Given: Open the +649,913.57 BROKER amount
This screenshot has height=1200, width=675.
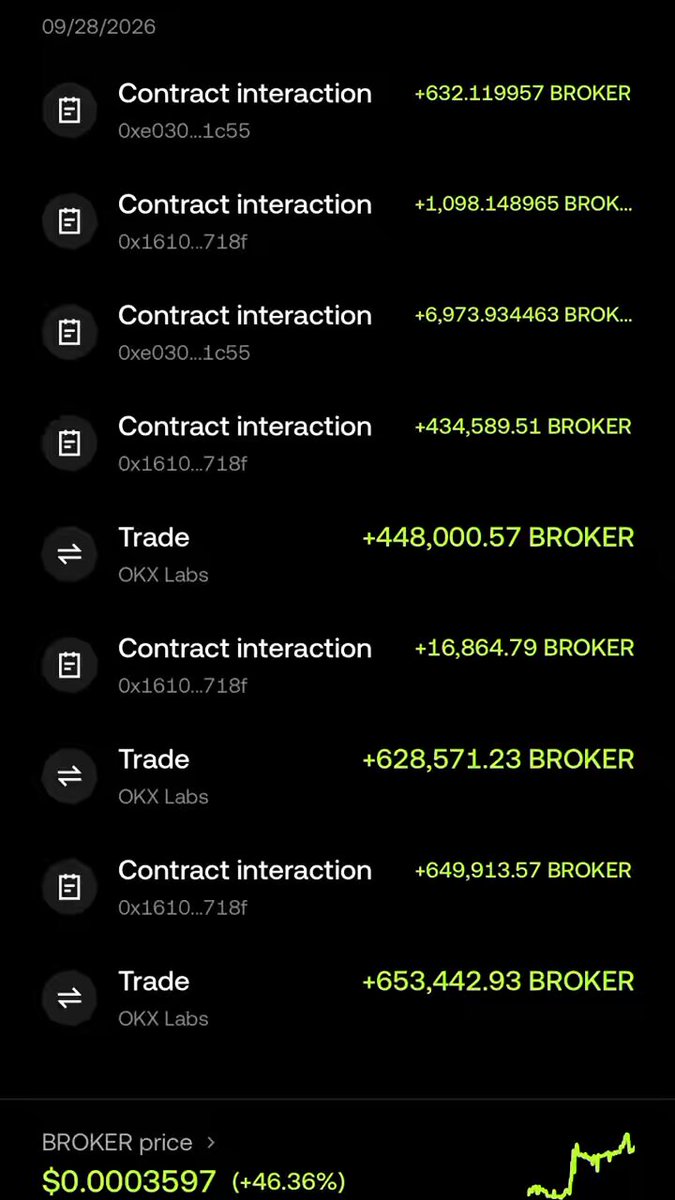Looking at the screenshot, I should 523,871.
